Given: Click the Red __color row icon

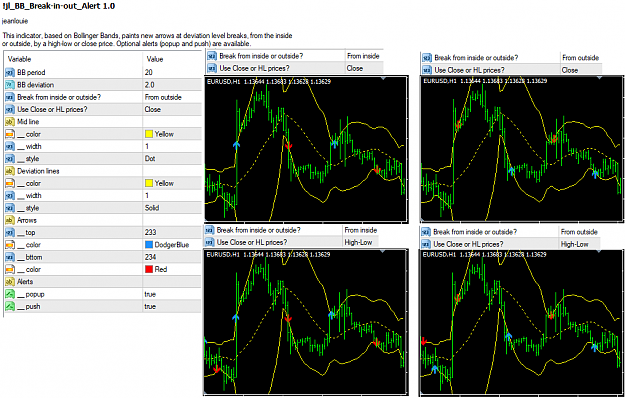Looking at the screenshot, I should pos(10,270).
